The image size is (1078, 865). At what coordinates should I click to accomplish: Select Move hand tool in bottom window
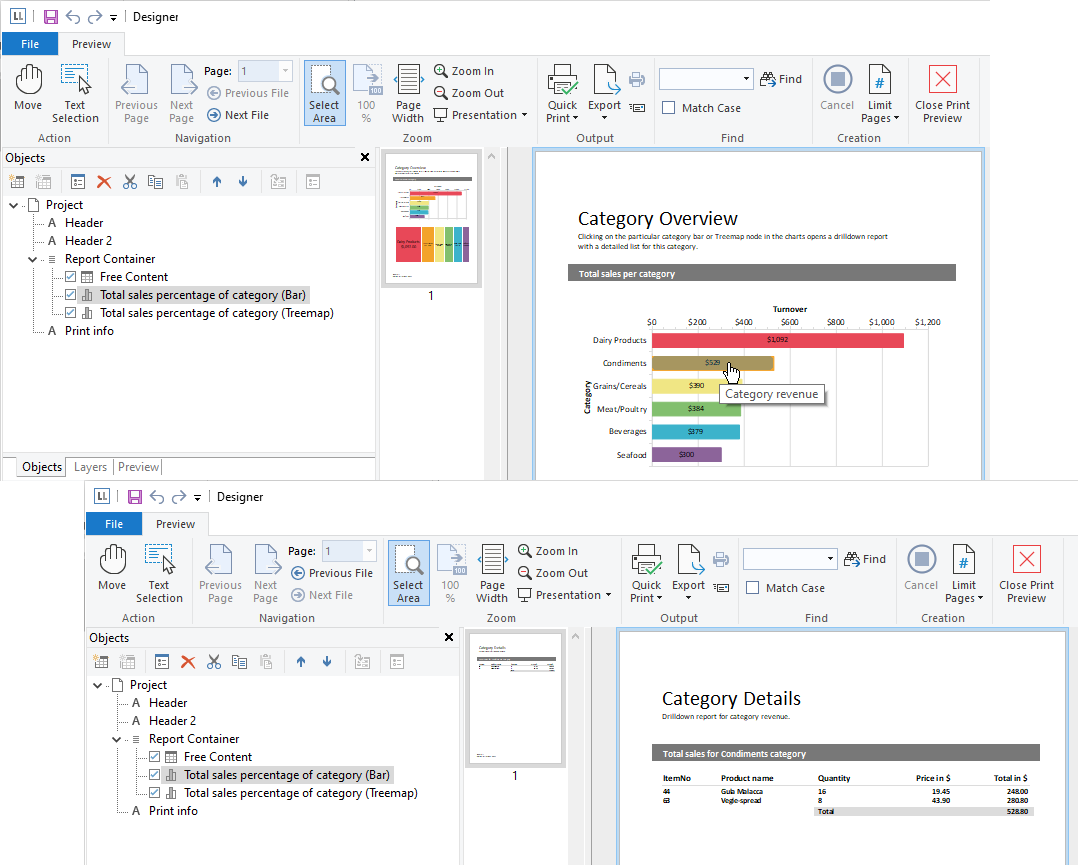112,568
